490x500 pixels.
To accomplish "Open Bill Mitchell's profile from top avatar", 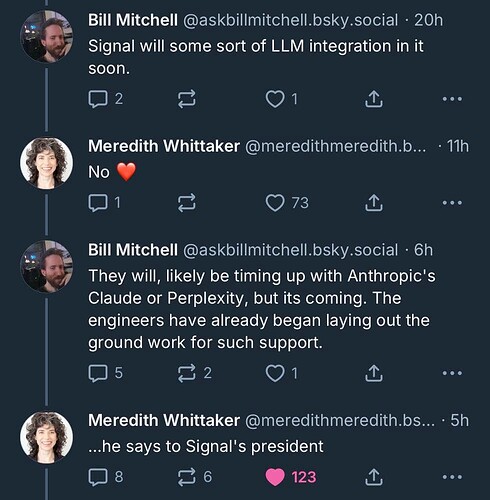I will point(46,36).
